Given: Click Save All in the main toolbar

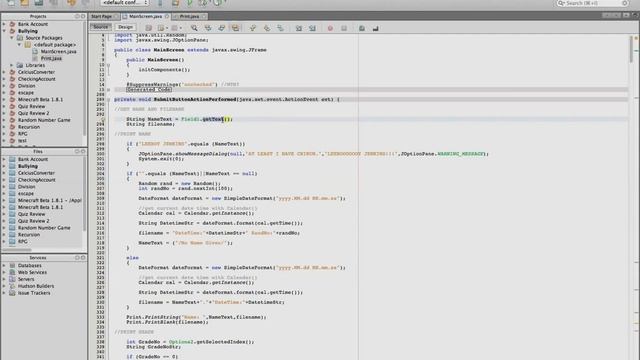Looking at the screenshot, I should (38, 2).
